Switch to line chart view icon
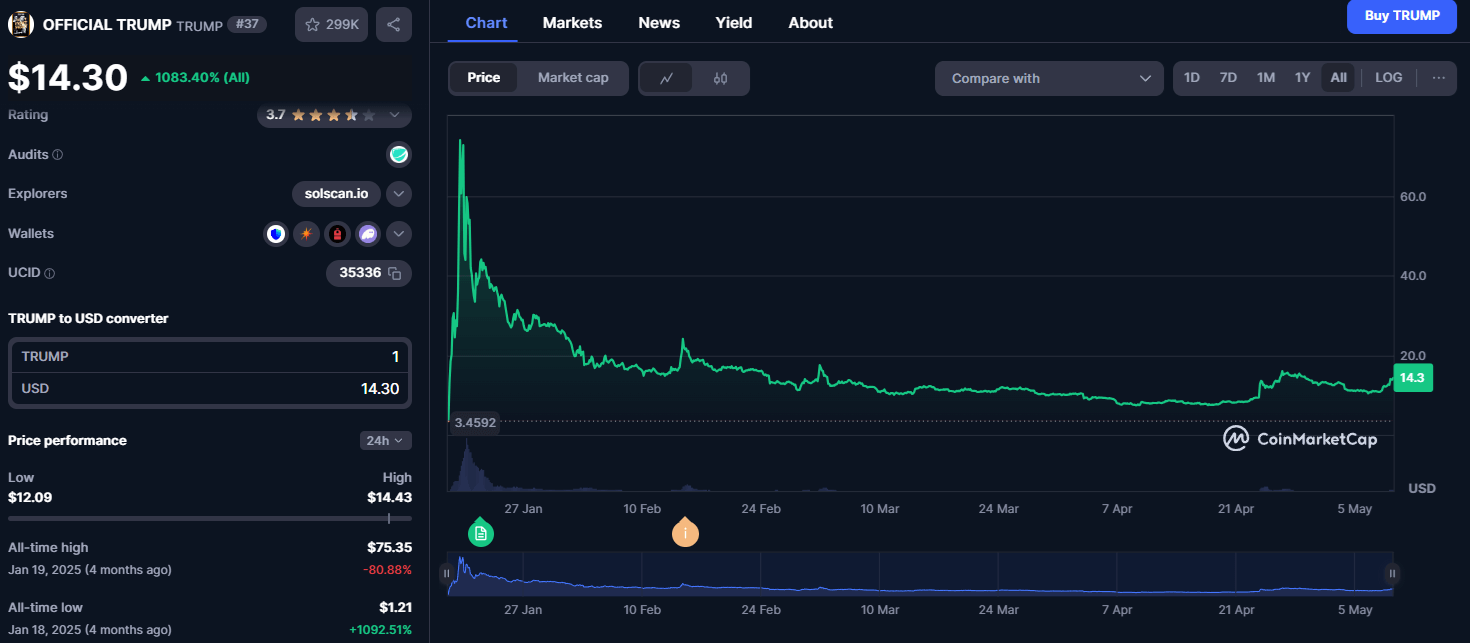This screenshot has width=1470, height=643. coord(667,78)
